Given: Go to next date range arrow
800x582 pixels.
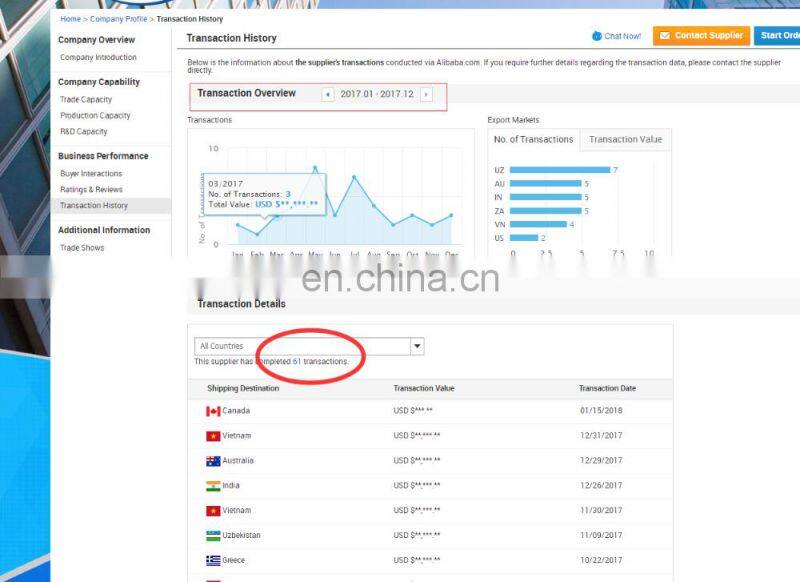Looking at the screenshot, I should (x=426, y=94).
